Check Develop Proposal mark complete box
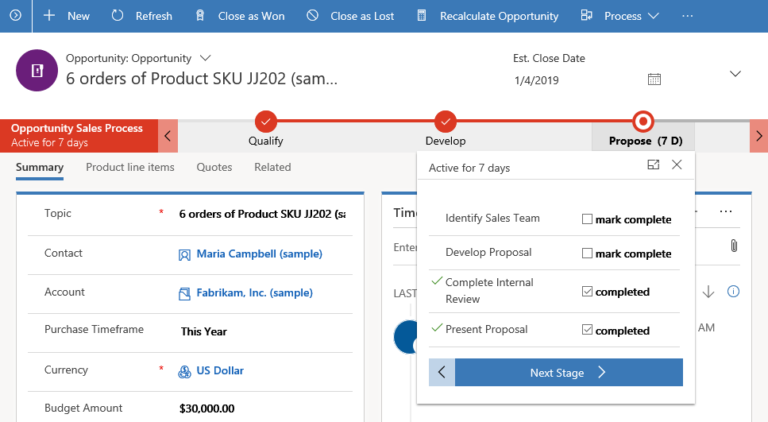 tap(587, 253)
